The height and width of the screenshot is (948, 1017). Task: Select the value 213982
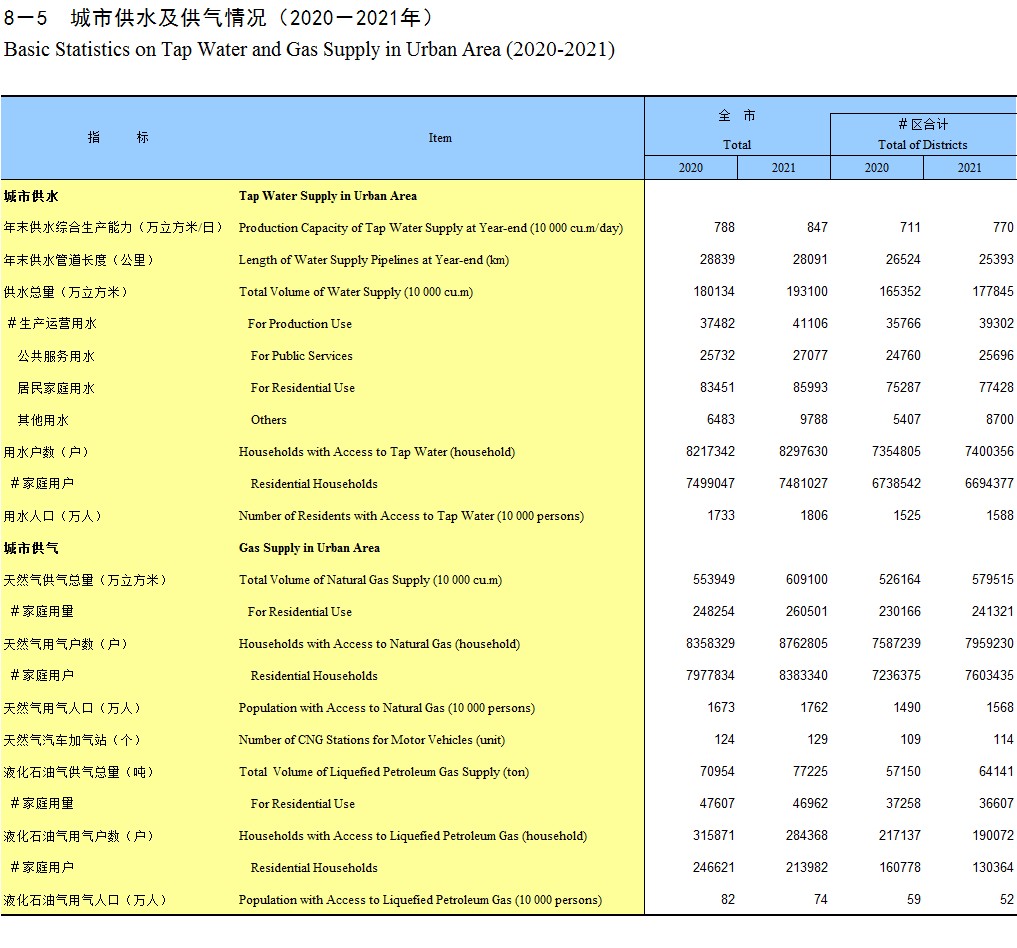807,868
